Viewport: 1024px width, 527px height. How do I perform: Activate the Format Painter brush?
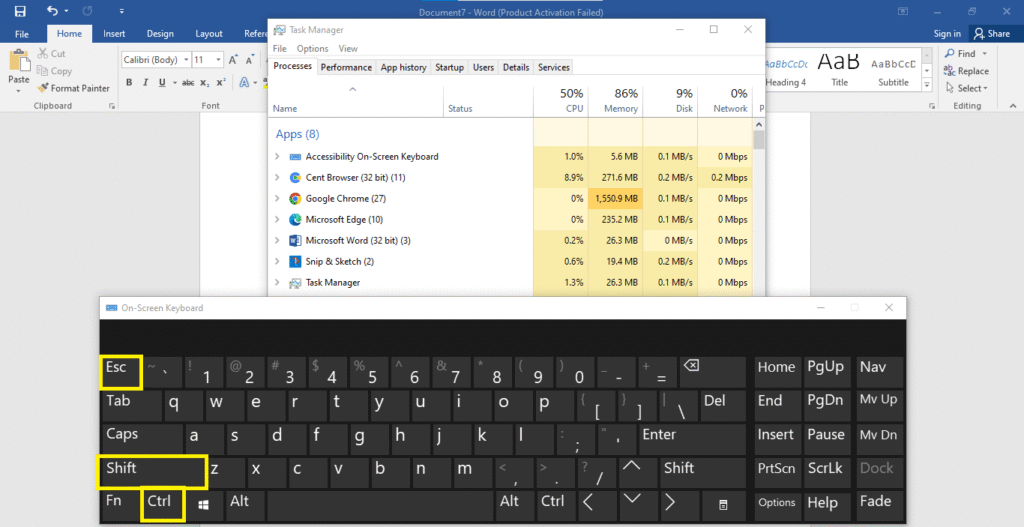73,88
